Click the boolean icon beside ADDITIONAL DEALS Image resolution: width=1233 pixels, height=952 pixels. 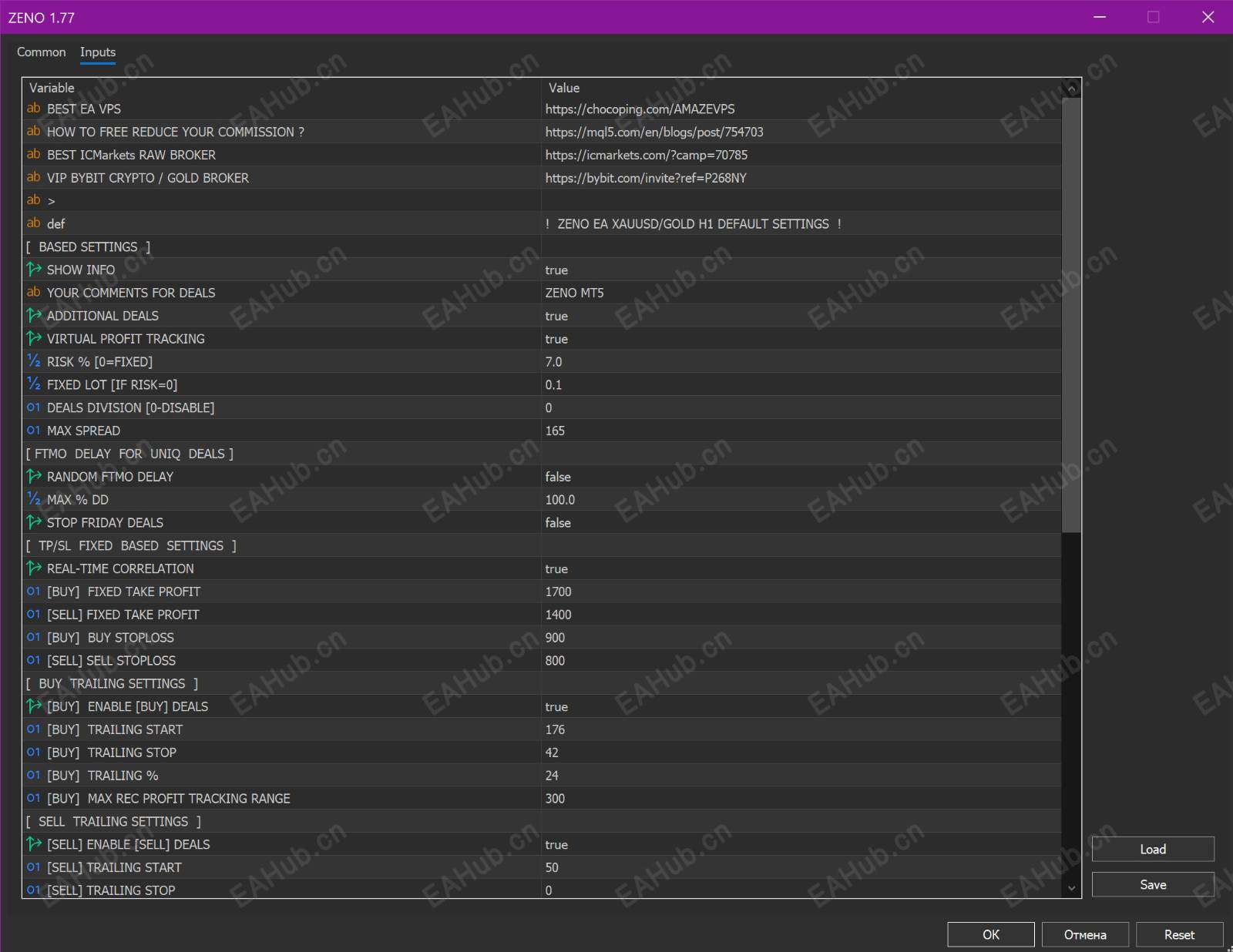click(33, 316)
